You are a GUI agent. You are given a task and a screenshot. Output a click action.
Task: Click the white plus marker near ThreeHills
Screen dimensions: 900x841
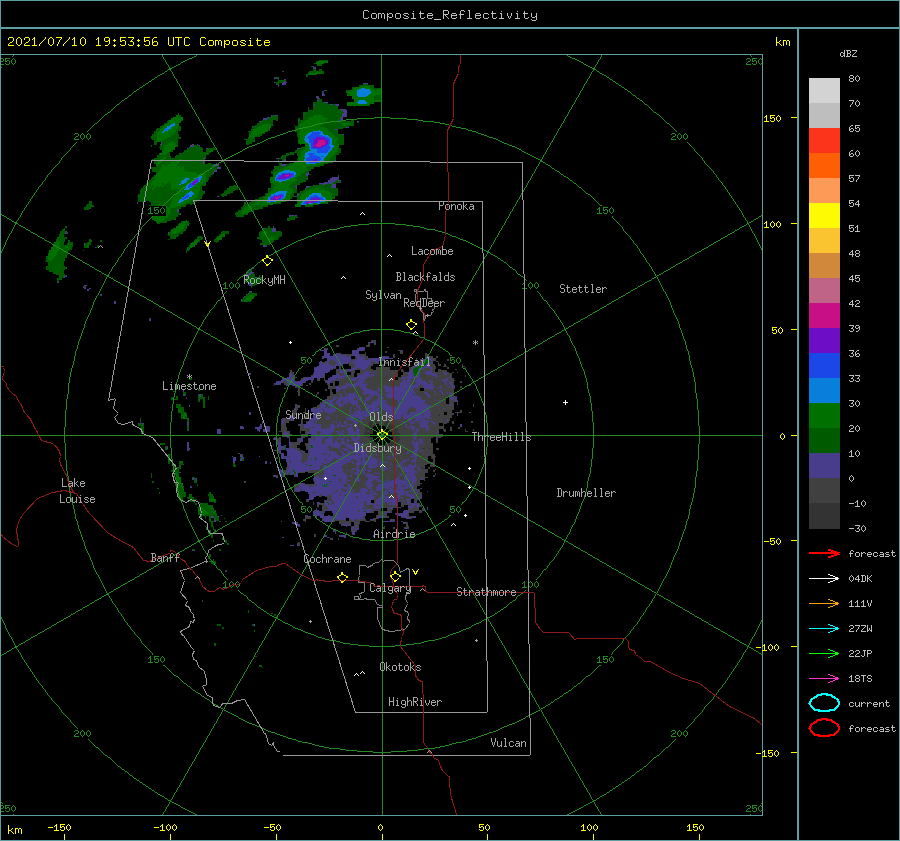click(x=565, y=402)
